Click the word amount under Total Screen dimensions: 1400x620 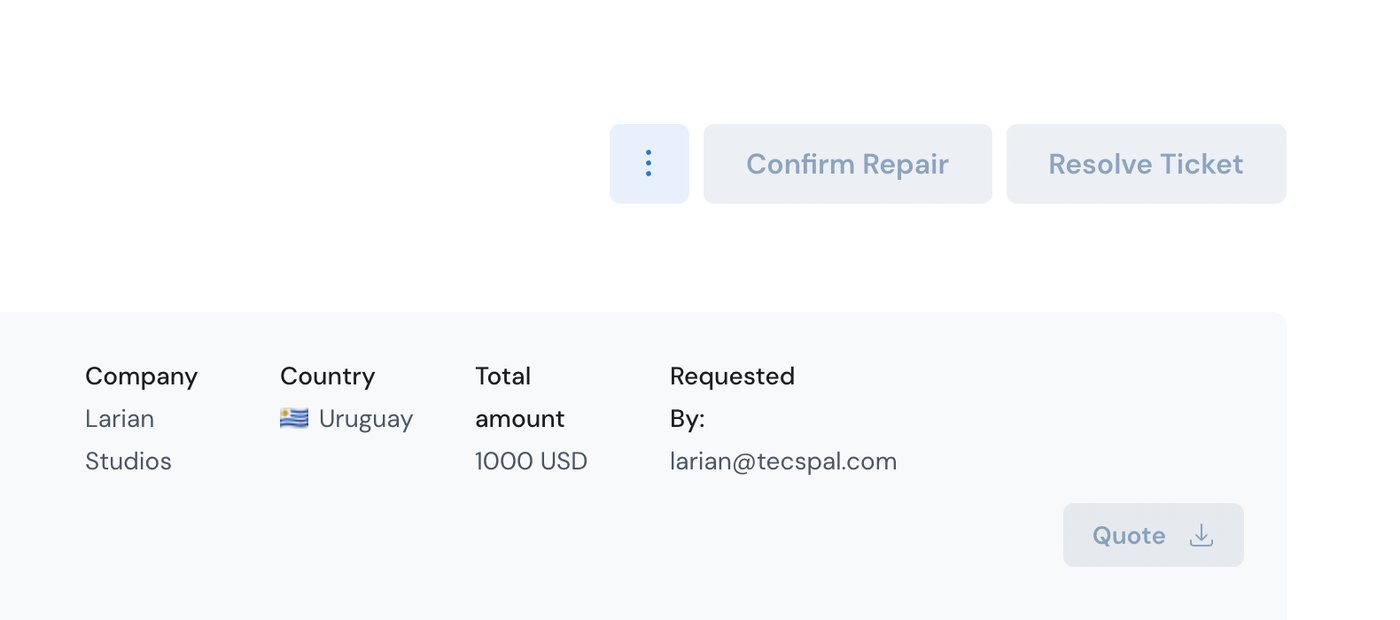click(x=520, y=419)
